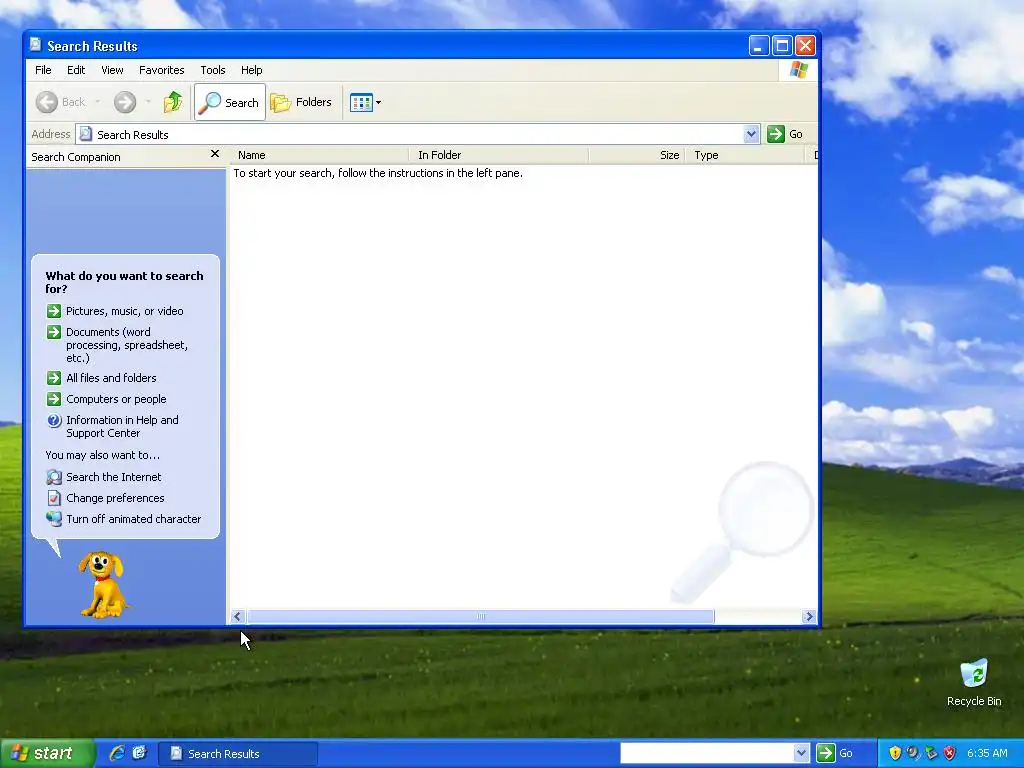The image size is (1024, 768).
Task: Expand the Address bar dropdown
Action: coord(752,135)
